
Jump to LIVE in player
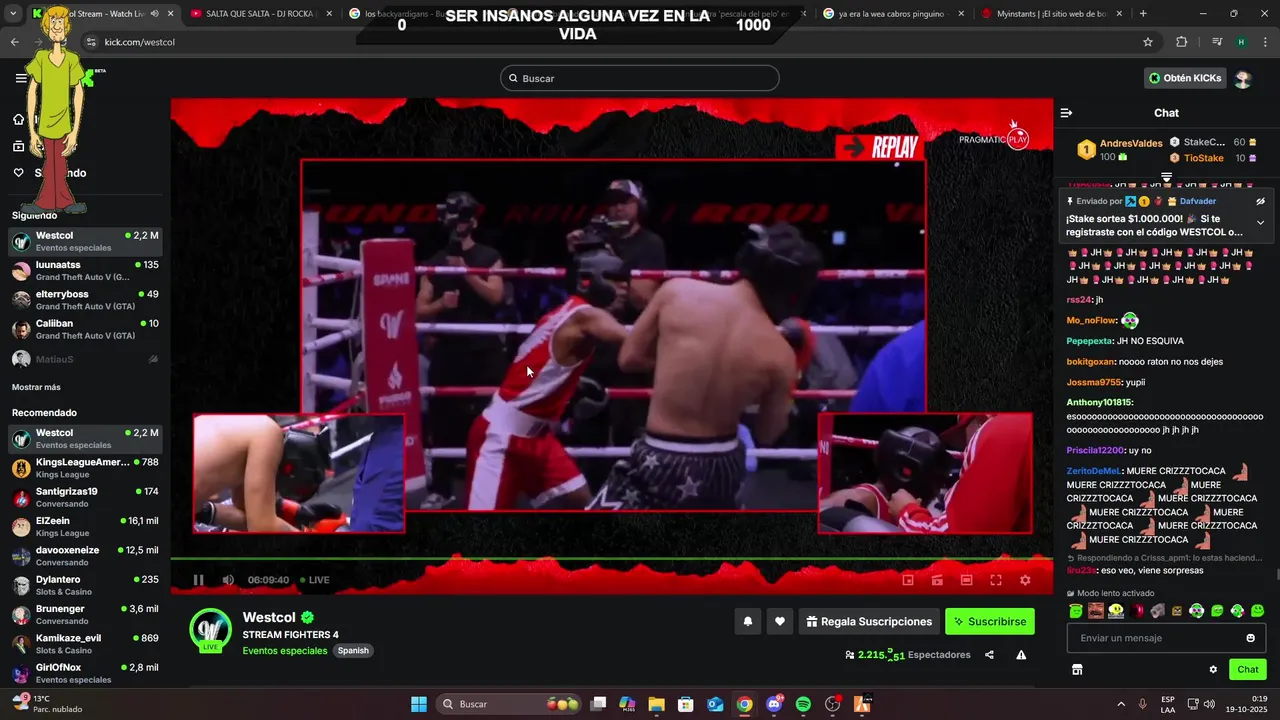click(x=314, y=580)
